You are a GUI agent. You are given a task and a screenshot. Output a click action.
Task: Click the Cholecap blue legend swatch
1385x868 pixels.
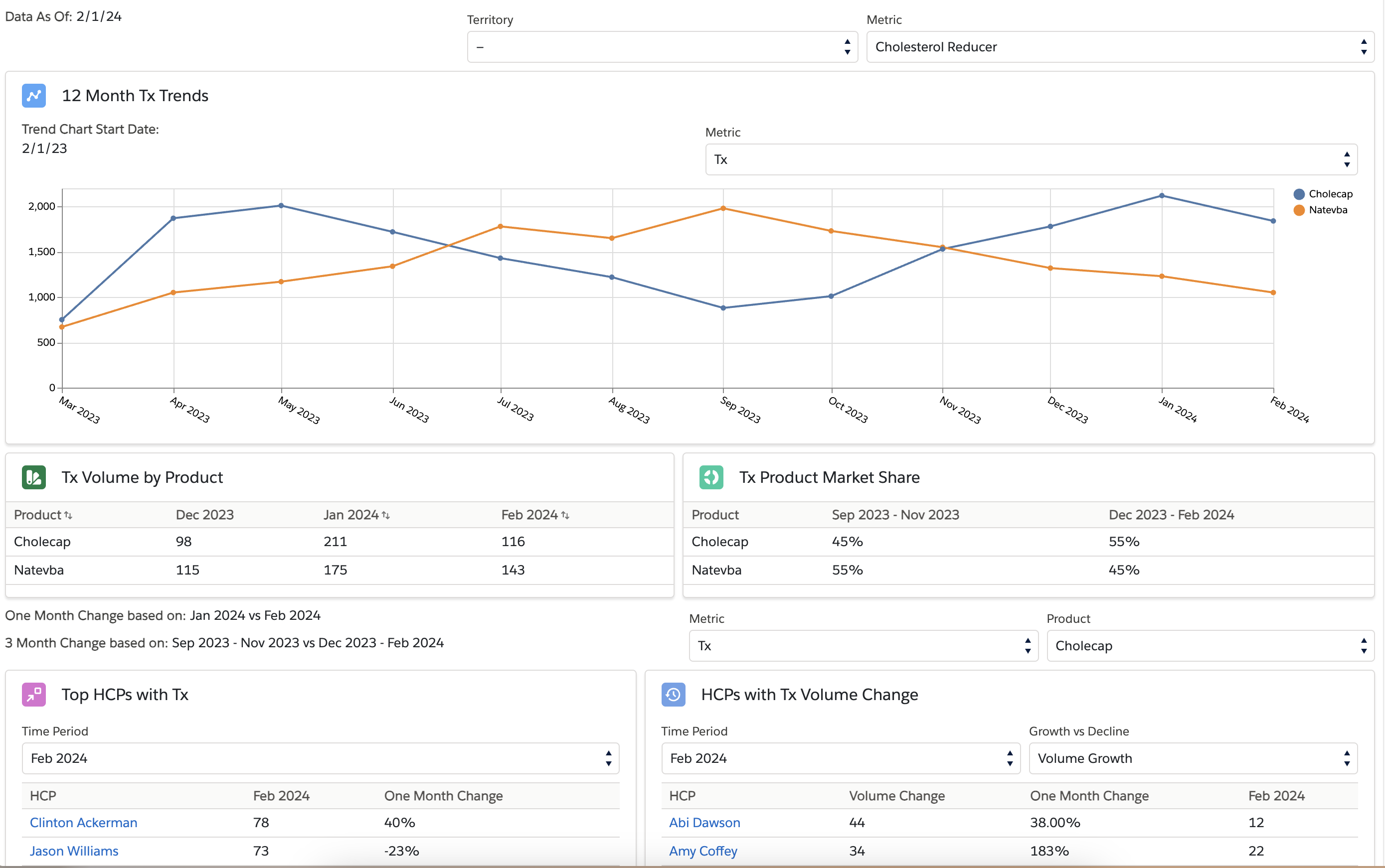[1299, 194]
